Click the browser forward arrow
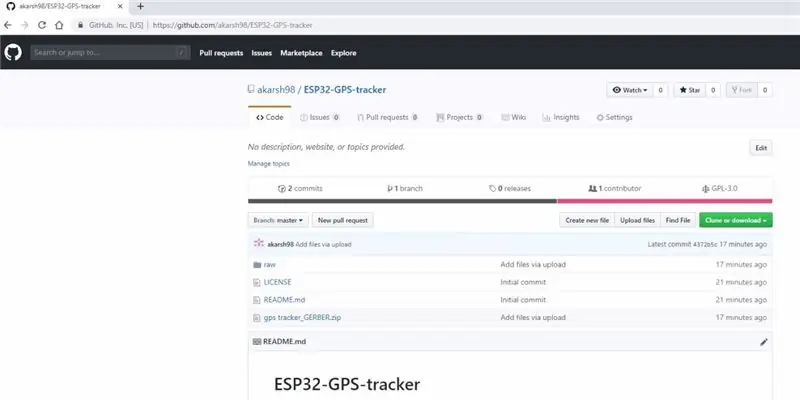 click(24, 25)
